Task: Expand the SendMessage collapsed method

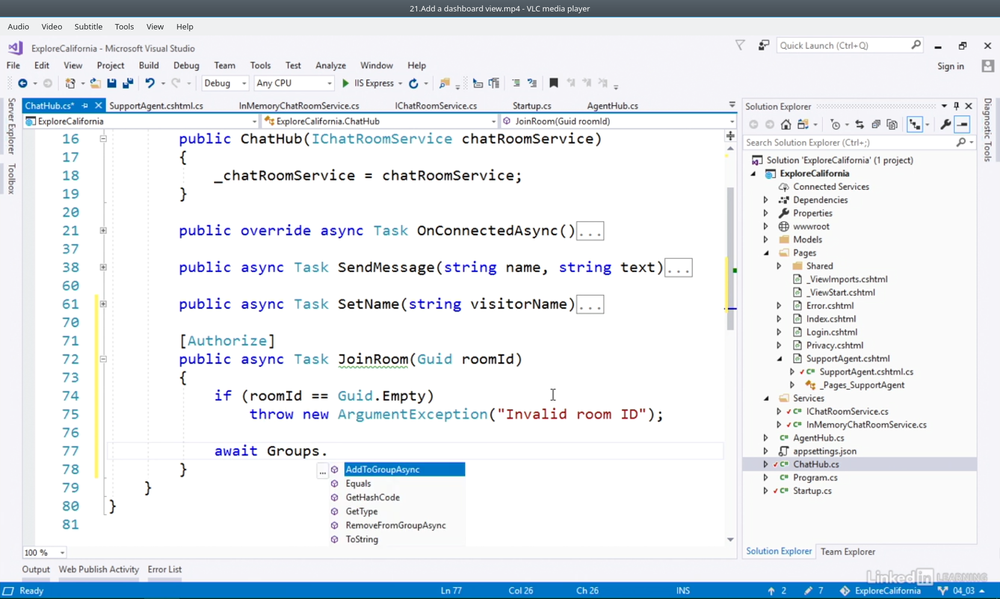Action: [x=103, y=267]
